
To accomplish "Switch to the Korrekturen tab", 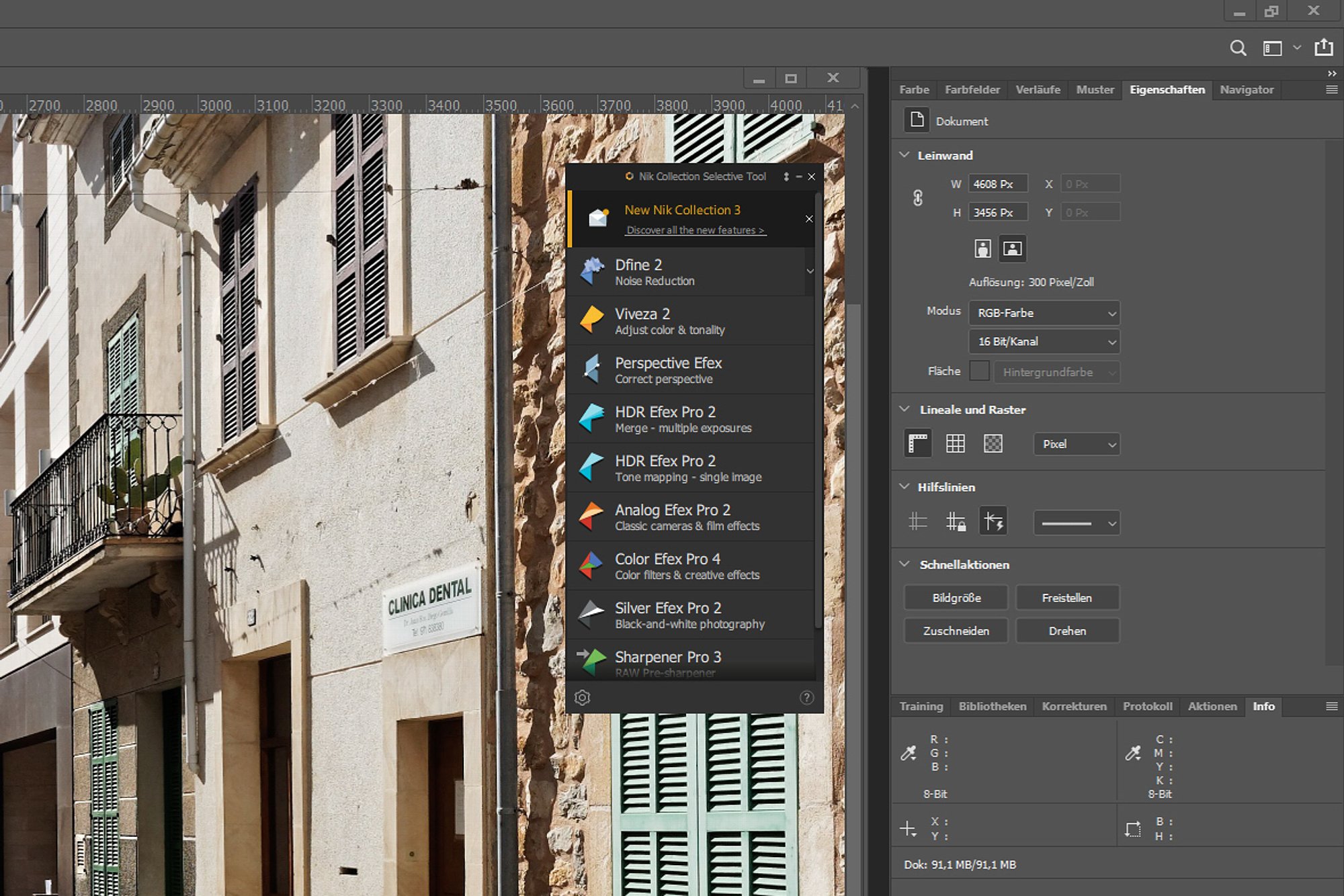I will pos(1074,706).
